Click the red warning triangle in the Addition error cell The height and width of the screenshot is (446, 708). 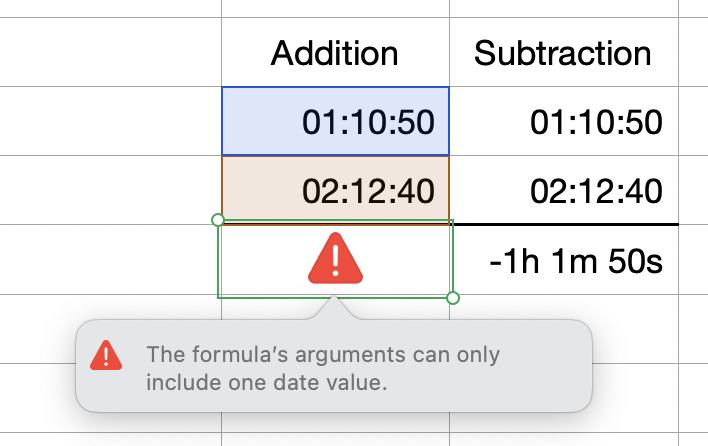tap(336, 258)
